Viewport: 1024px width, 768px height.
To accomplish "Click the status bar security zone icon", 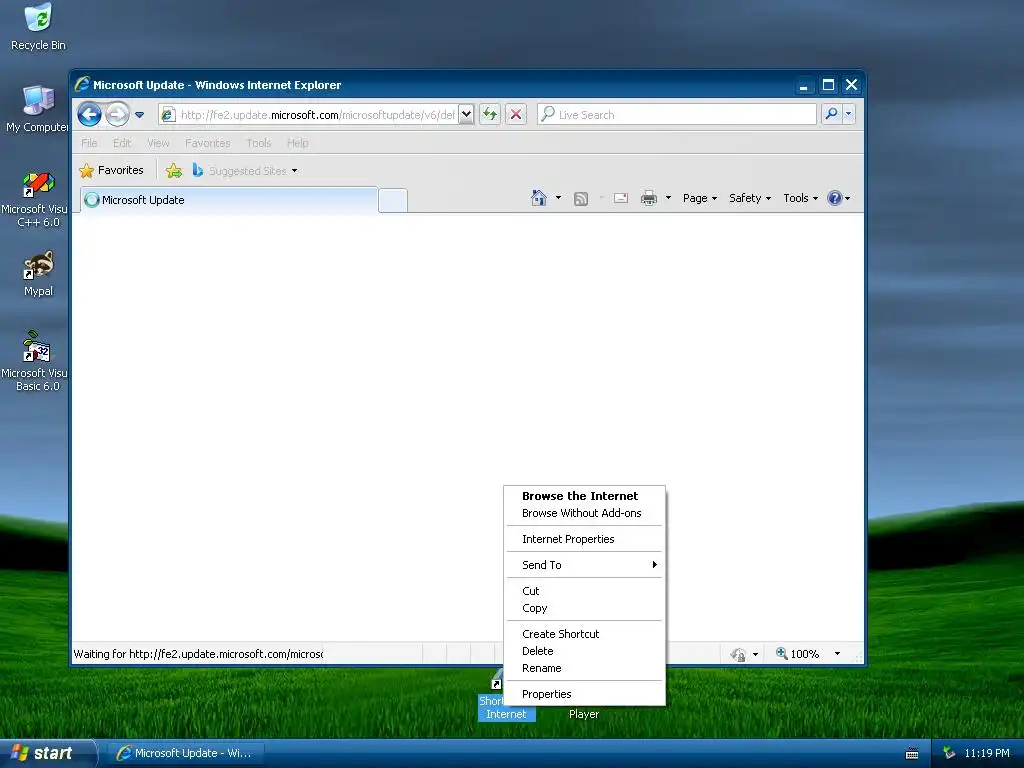I will 738,654.
